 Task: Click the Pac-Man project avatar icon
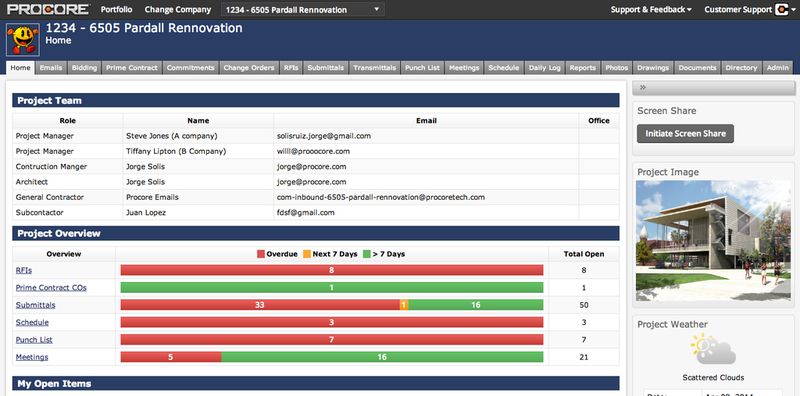[22, 39]
